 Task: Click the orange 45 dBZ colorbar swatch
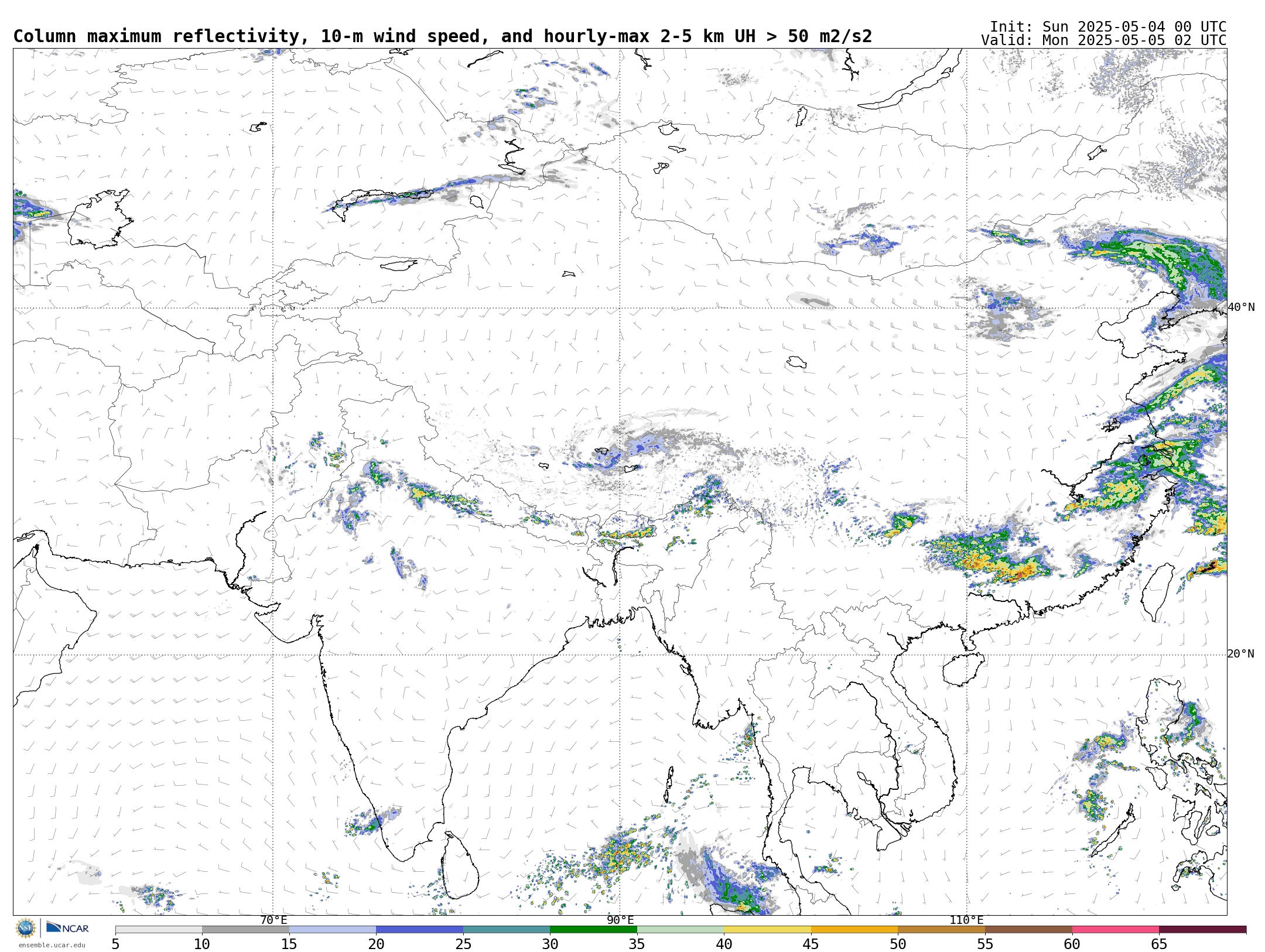click(x=854, y=929)
